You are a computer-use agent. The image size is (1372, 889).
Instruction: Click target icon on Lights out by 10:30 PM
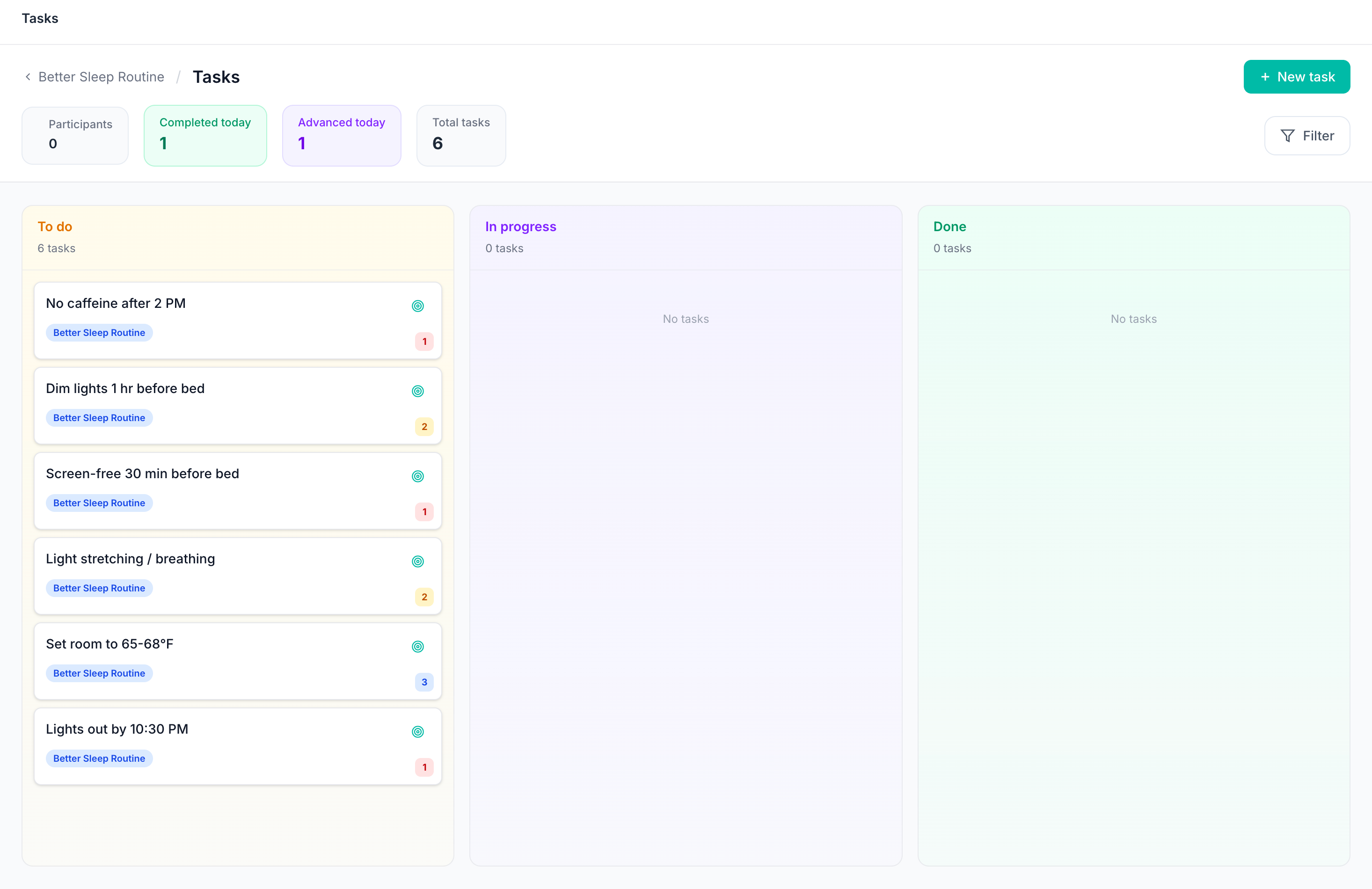click(x=417, y=732)
